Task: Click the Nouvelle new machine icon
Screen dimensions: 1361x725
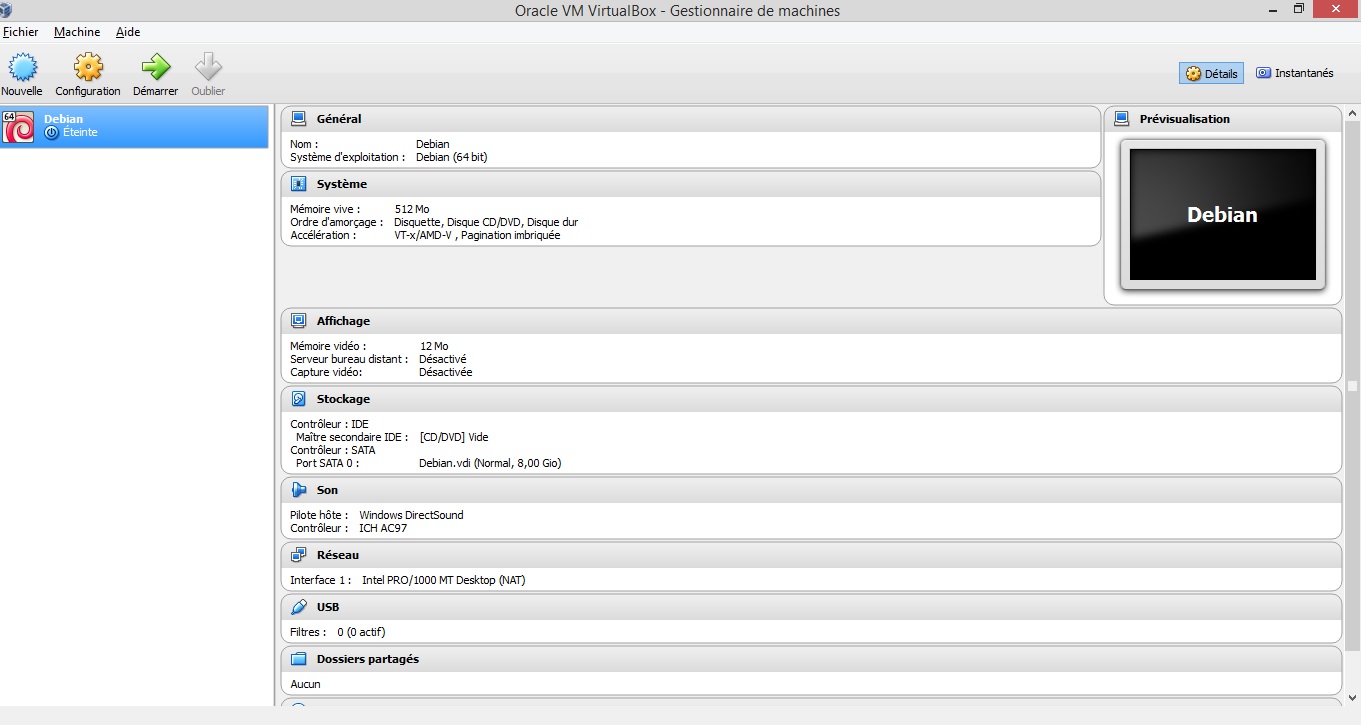Action: 22,67
